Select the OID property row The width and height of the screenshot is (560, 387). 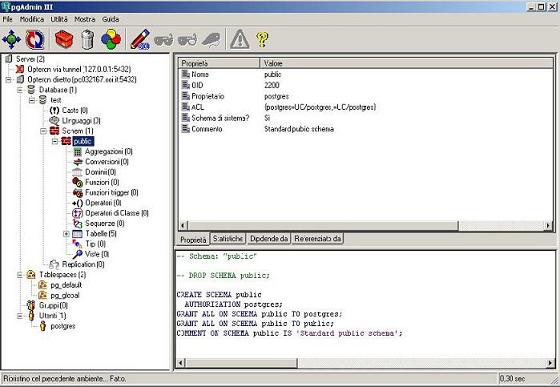366,85
